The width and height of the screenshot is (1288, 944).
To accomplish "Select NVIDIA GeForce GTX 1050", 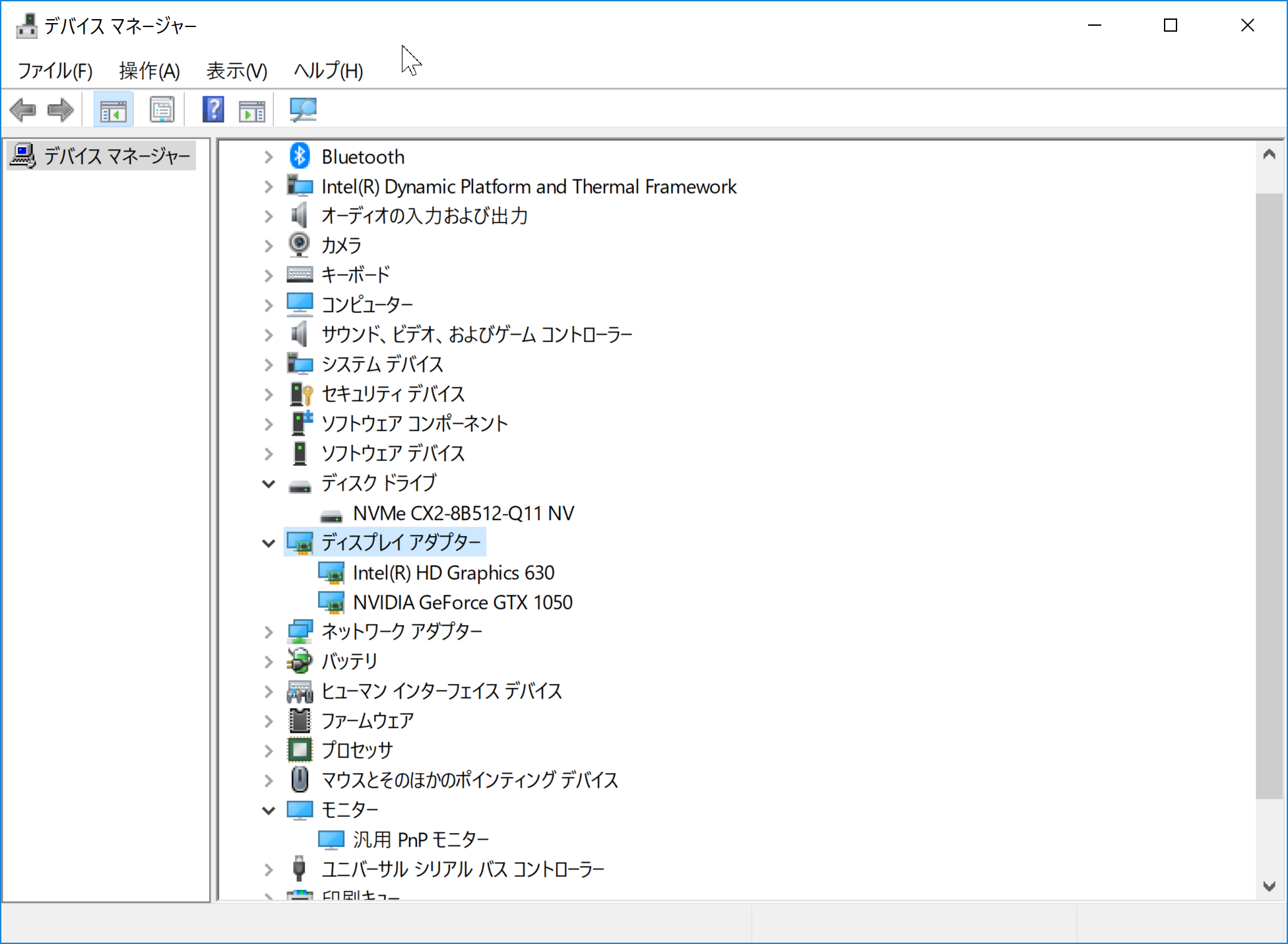I will 463,602.
